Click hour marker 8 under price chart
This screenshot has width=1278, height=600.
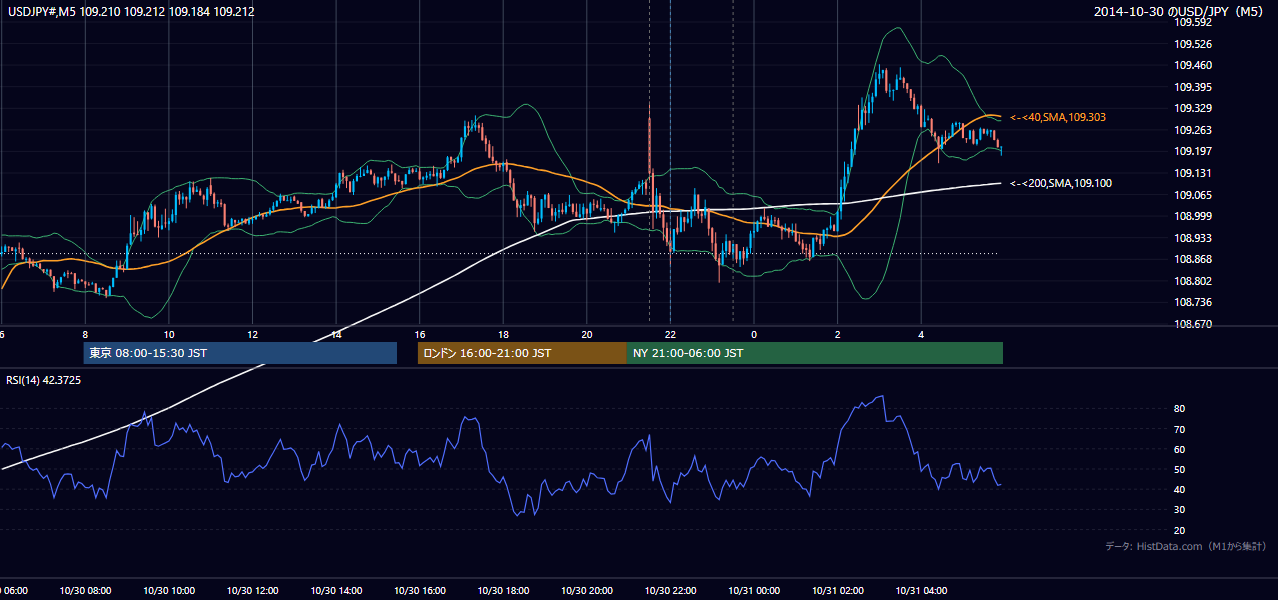pyautogui.click(x=86, y=334)
